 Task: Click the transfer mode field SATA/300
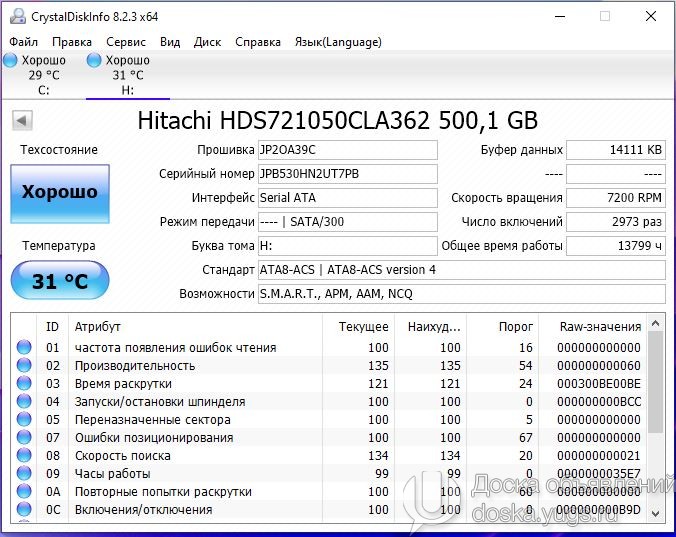pos(347,222)
